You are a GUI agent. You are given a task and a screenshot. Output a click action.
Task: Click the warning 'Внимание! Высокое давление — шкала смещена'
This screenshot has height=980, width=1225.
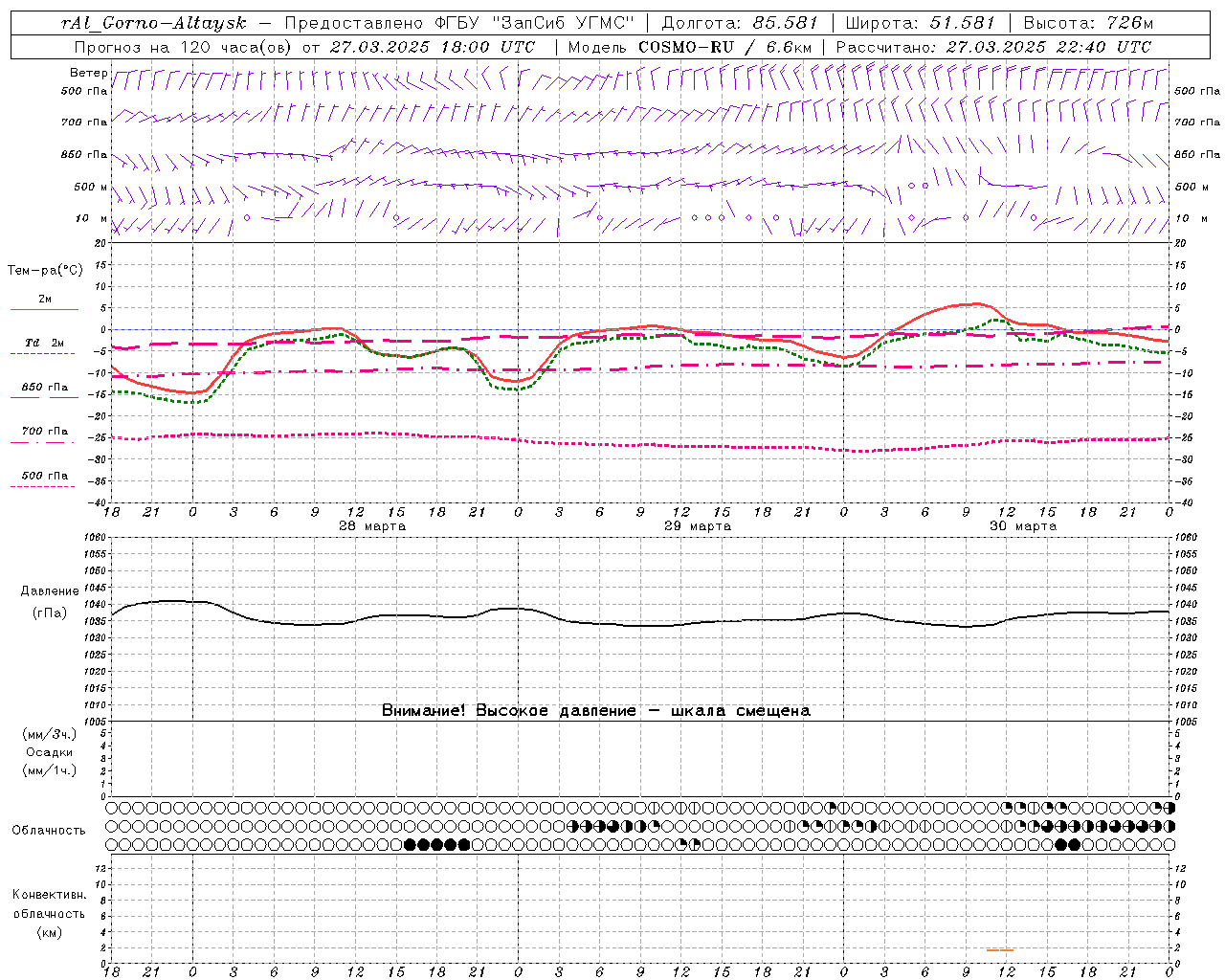click(x=596, y=710)
